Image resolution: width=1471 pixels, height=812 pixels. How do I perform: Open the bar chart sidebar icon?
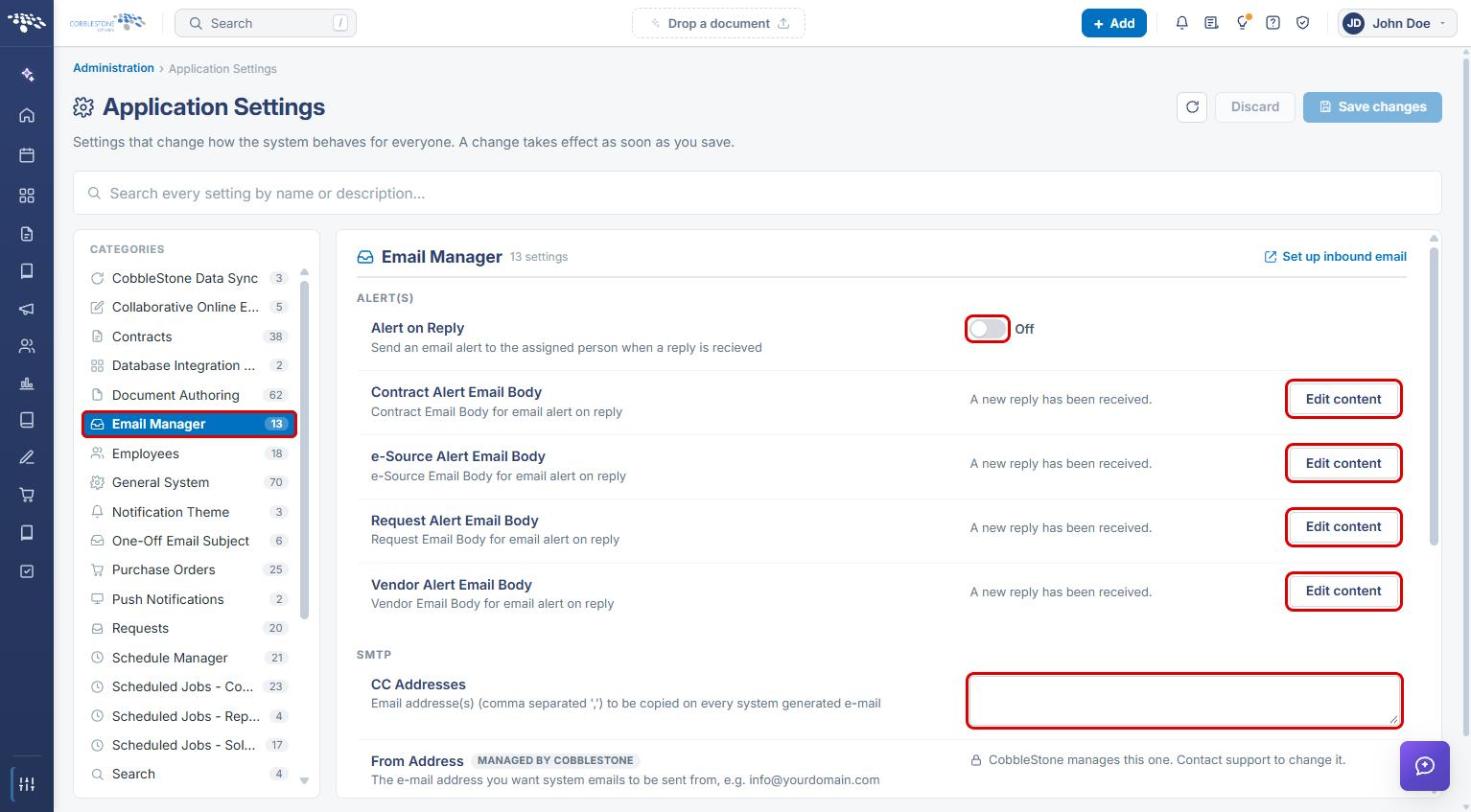(27, 383)
